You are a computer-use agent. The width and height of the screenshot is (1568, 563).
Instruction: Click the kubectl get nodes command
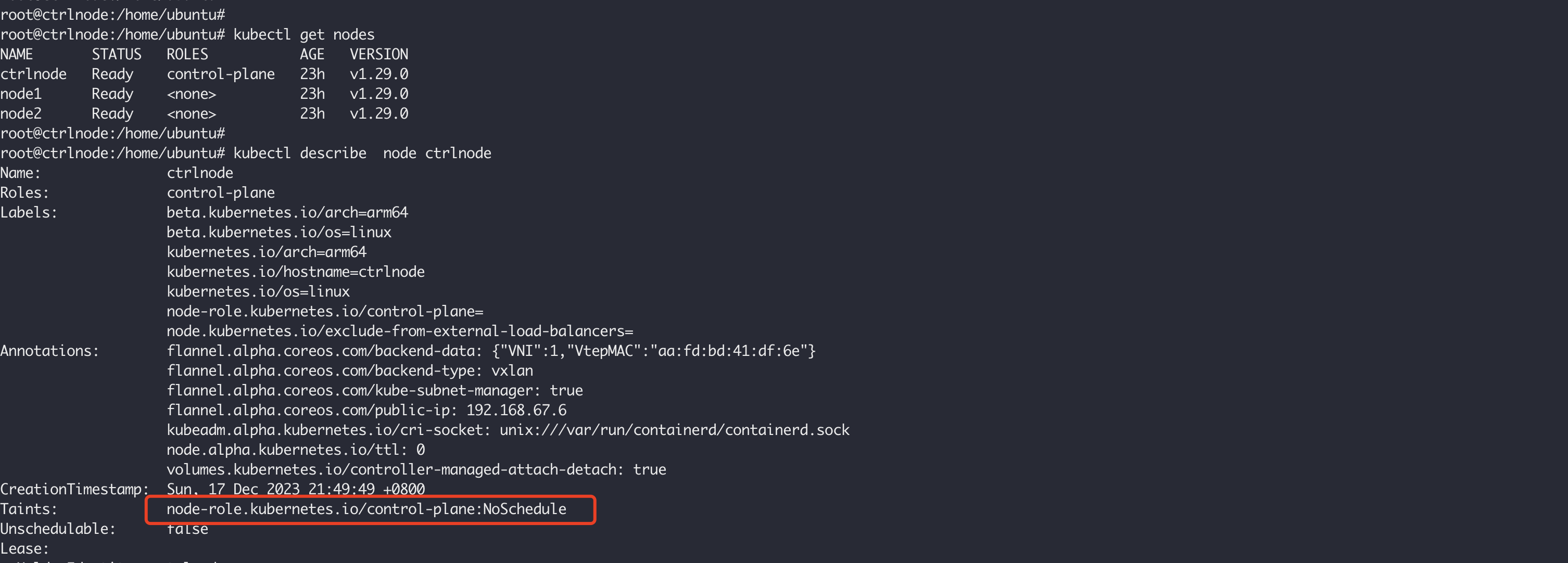point(304,35)
